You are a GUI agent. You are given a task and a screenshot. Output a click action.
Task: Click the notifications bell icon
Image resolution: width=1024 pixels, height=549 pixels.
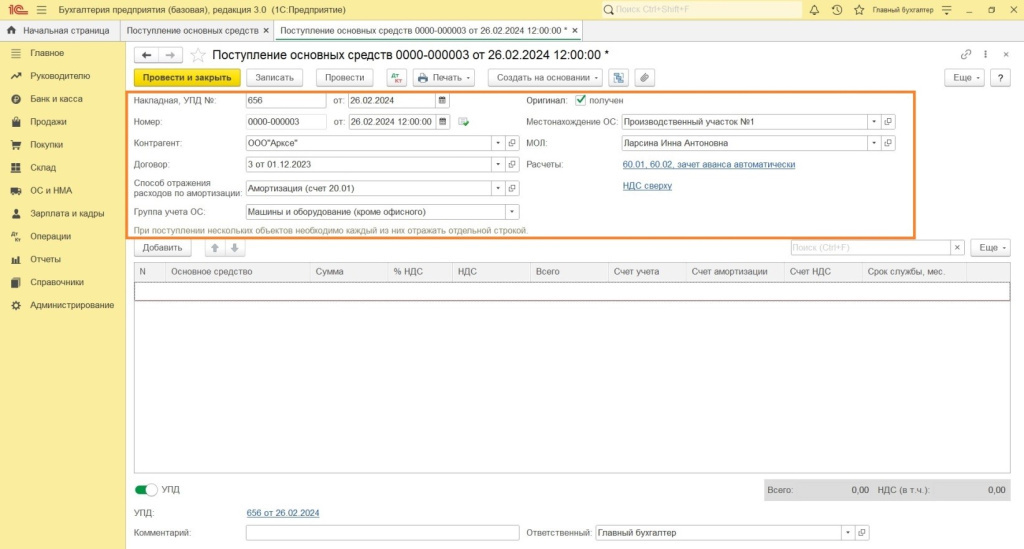[814, 10]
